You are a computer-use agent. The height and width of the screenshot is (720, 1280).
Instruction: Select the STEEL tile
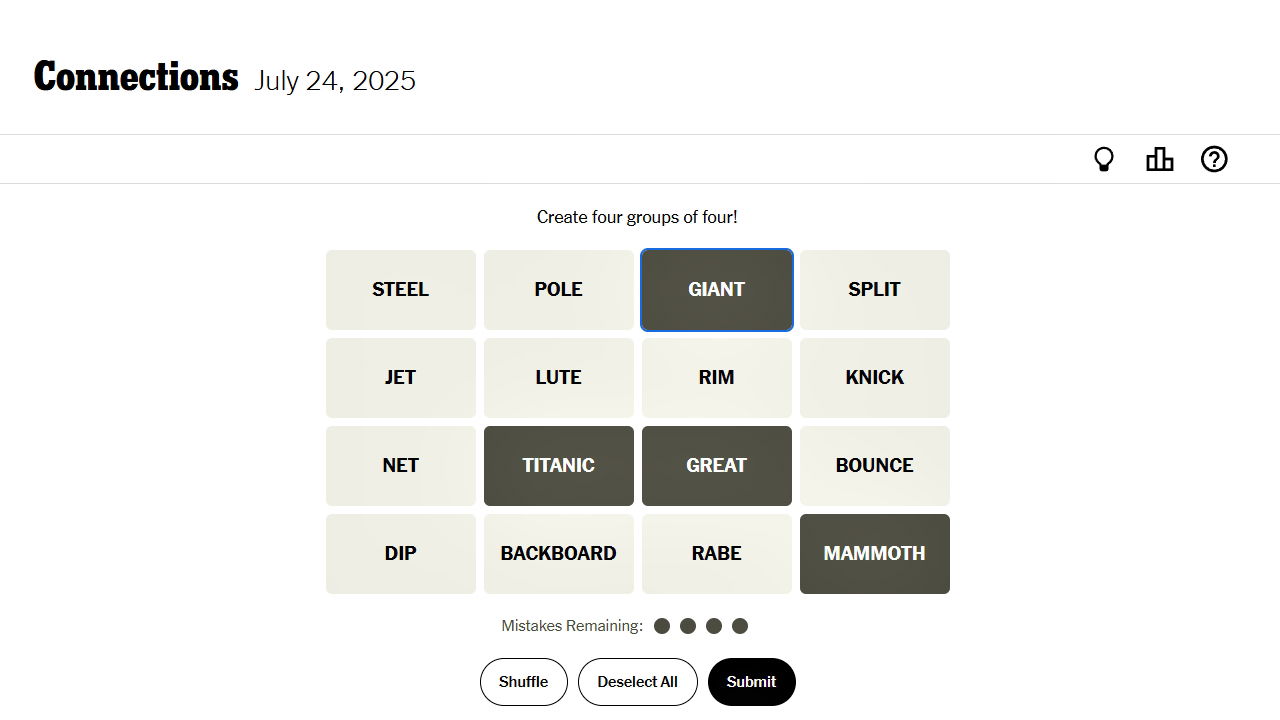400,289
